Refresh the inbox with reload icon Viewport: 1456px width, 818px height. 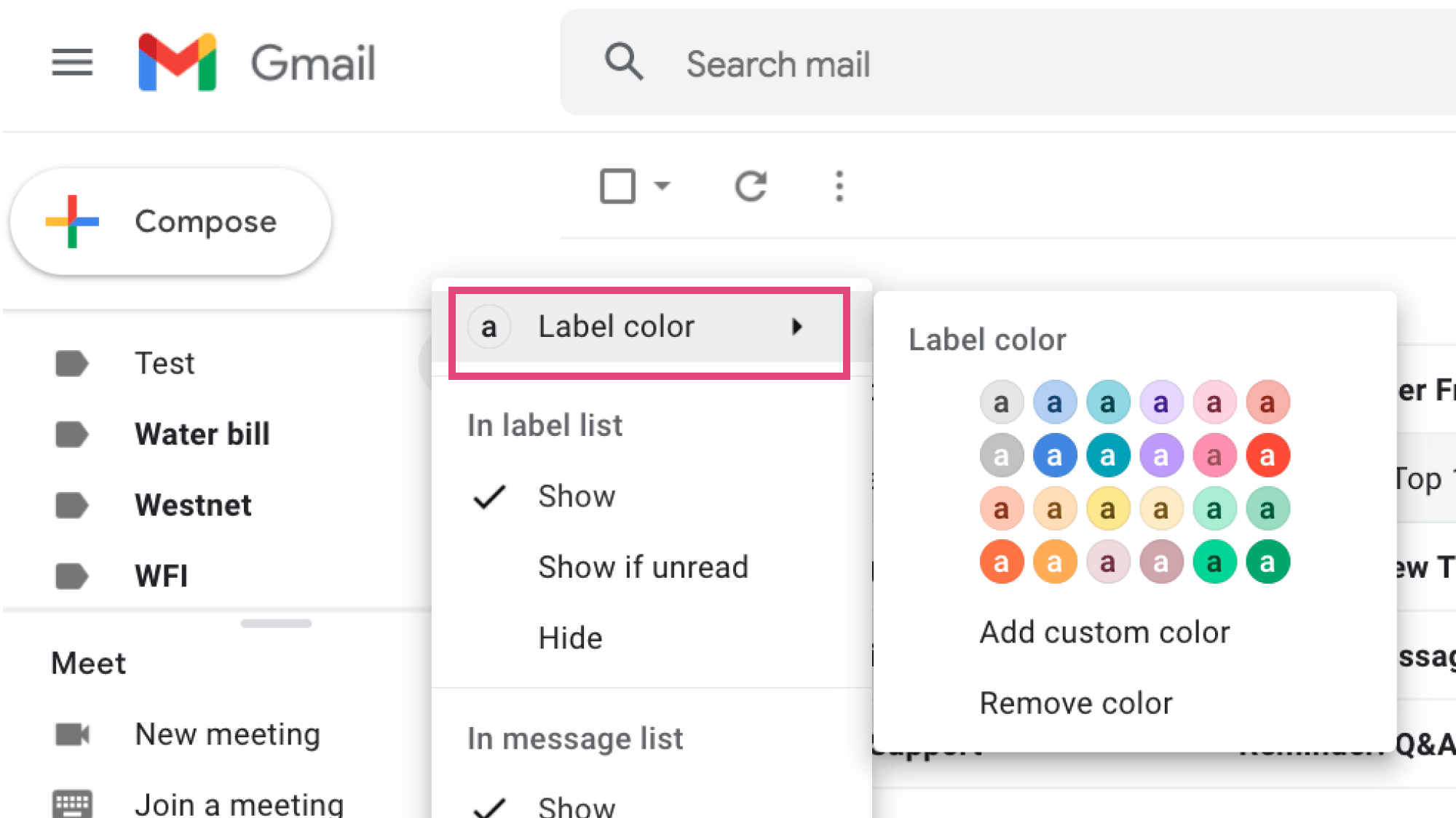[x=751, y=186]
